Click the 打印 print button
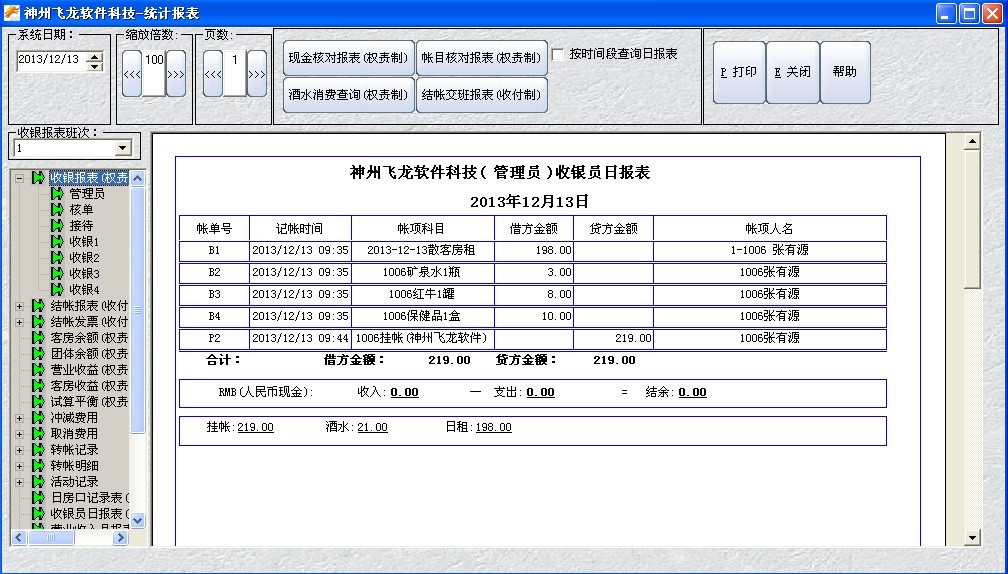Viewport: 1008px width, 574px height. pyautogui.click(x=739, y=72)
